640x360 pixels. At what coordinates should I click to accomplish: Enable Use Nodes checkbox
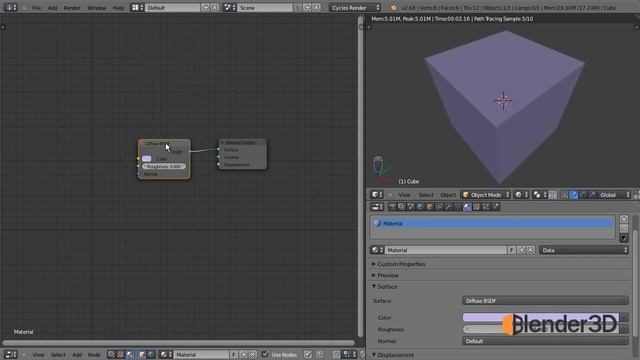click(x=265, y=355)
